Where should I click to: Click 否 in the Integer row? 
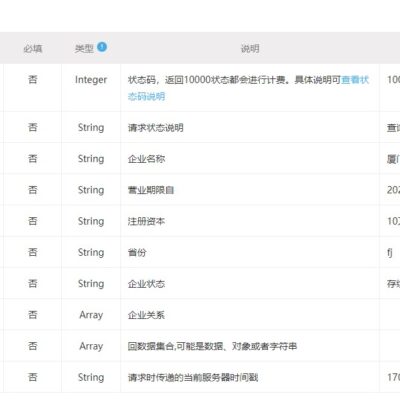(33, 80)
